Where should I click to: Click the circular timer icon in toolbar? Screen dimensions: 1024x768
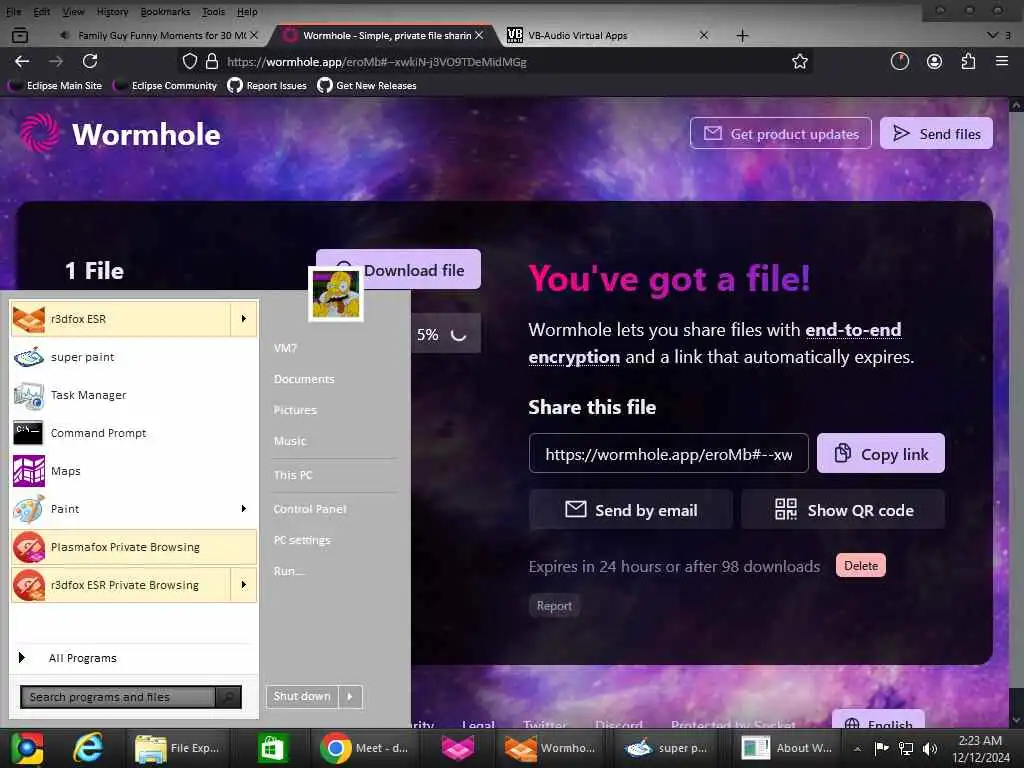click(x=900, y=61)
